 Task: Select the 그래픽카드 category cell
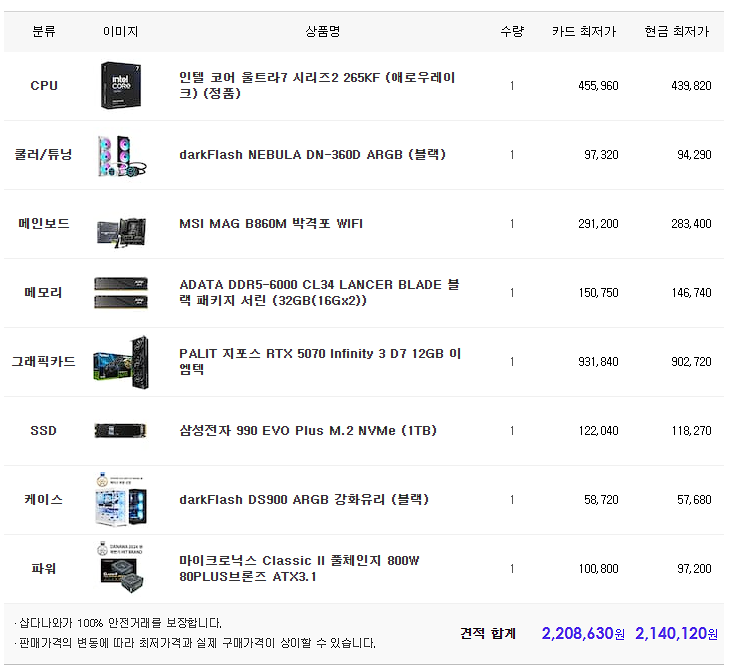coord(44,361)
